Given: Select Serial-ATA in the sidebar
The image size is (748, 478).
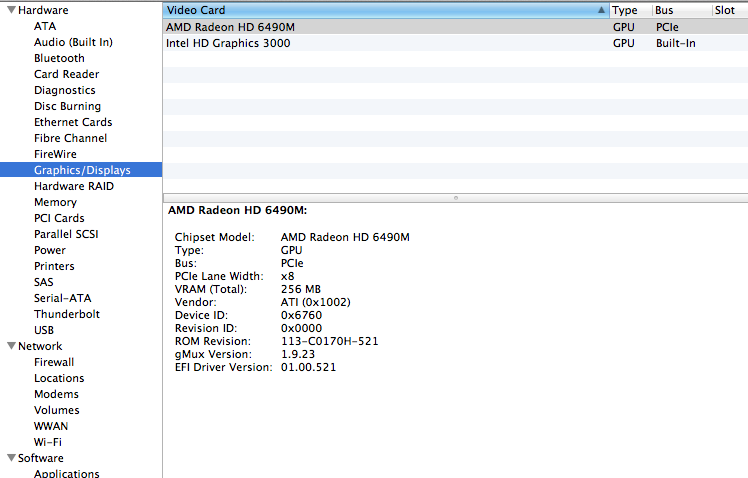Looking at the screenshot, I should [x=62, y=298].
